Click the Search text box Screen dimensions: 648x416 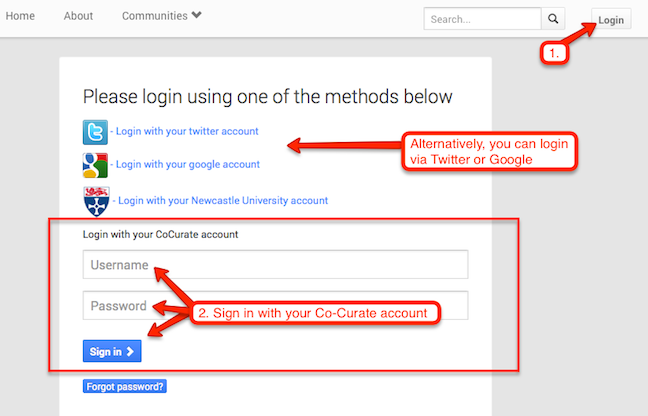pos(482,19)
